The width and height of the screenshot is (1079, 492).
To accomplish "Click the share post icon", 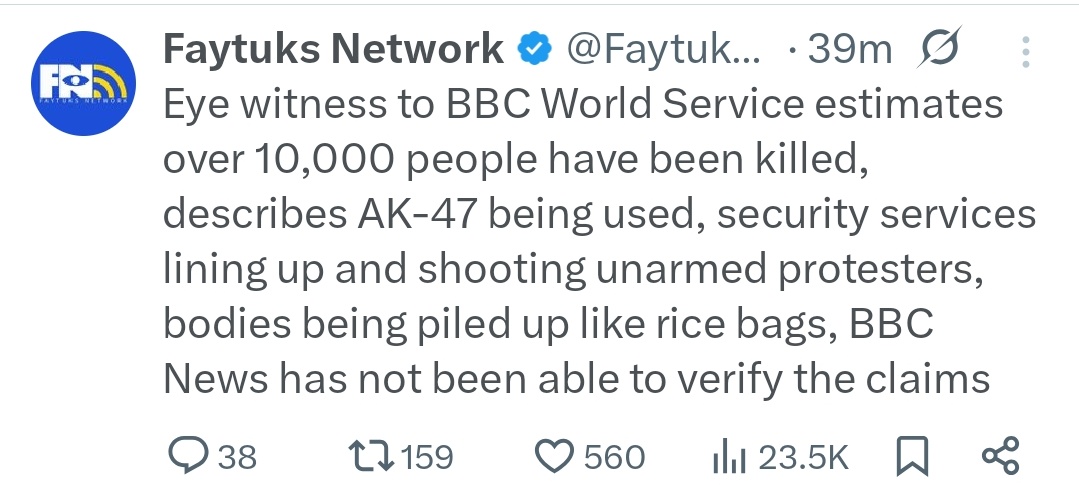I will tap(1000, 457).
